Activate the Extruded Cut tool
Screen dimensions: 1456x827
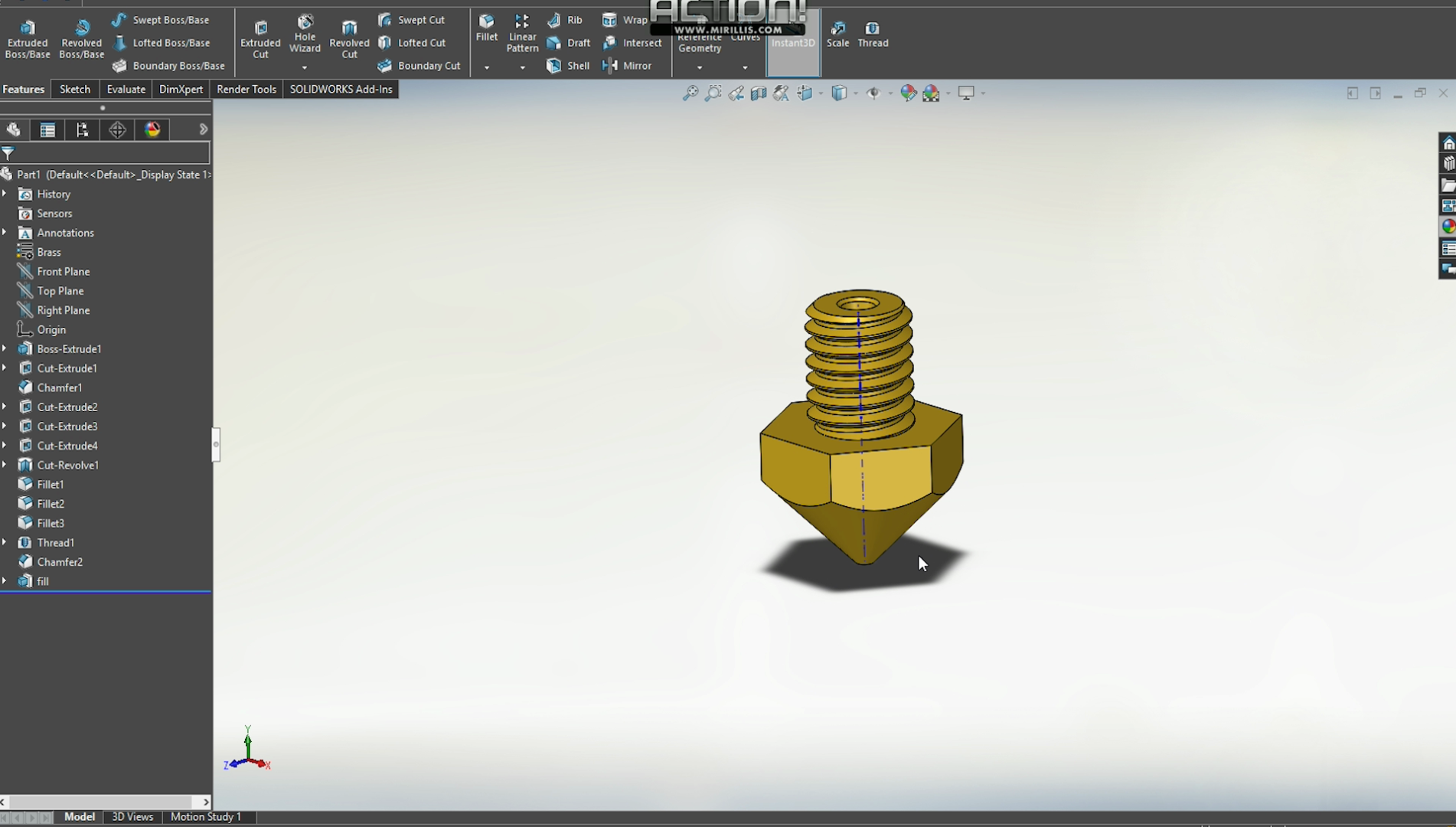[x=260, y=40]
